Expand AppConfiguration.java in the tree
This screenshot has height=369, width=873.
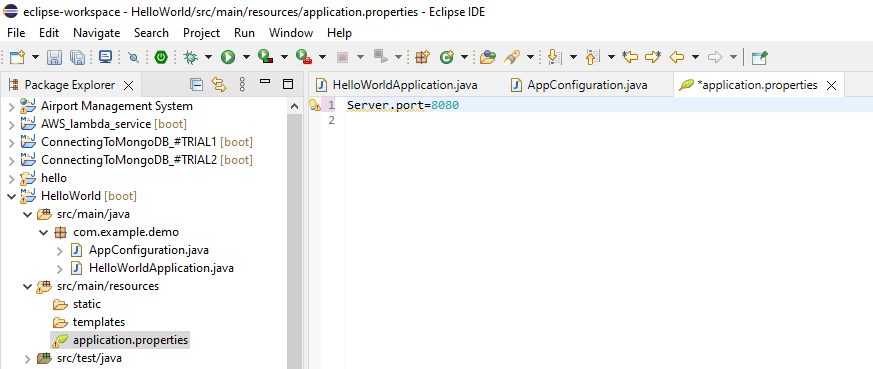[60, 250]
